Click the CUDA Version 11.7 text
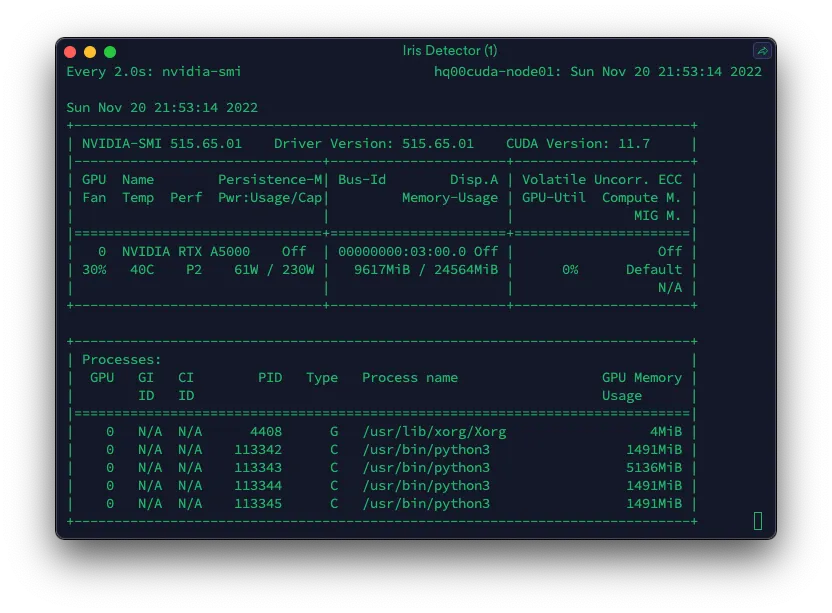This screenshot has height=613, width=832. [578, 144]
